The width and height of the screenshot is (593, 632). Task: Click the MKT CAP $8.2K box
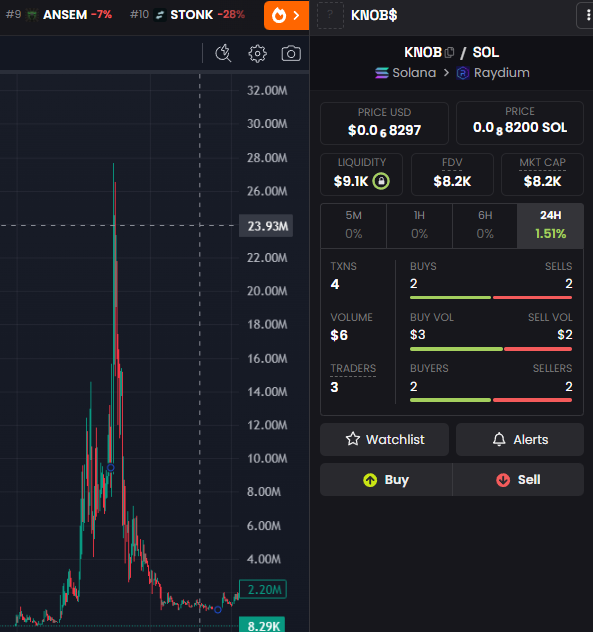pos(542,175)
